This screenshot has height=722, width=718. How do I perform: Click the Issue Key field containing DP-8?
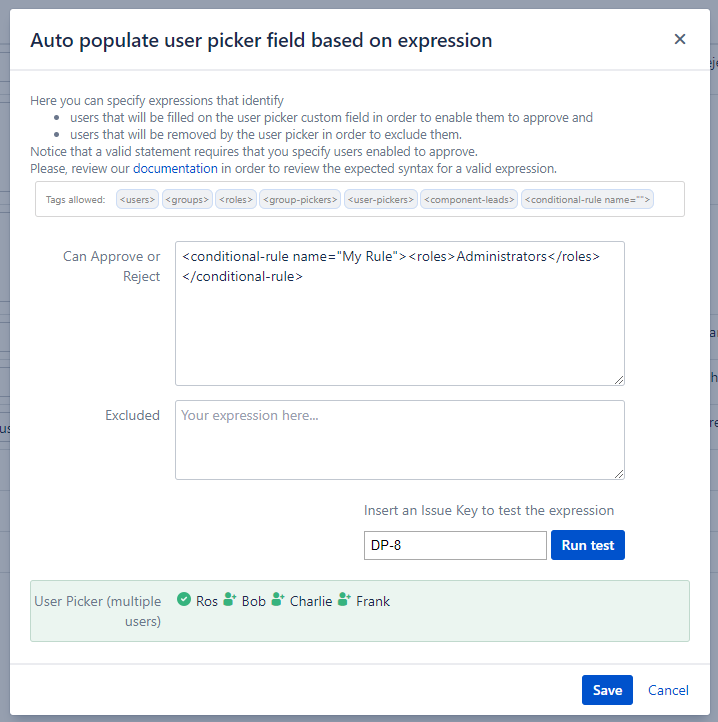[x=454, y=546]
